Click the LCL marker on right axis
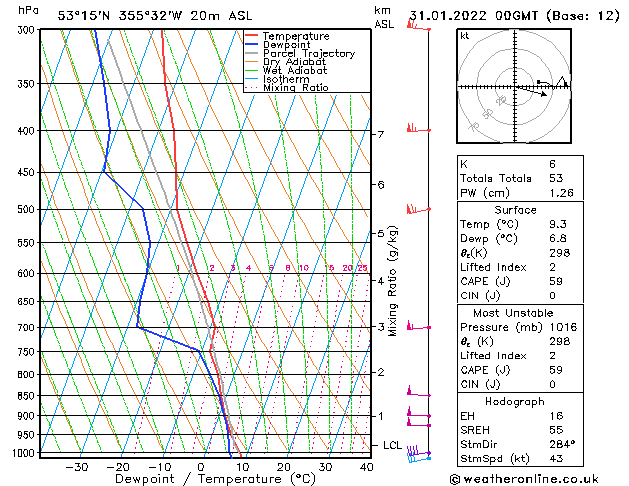629x486 pixels. (393, 445)
